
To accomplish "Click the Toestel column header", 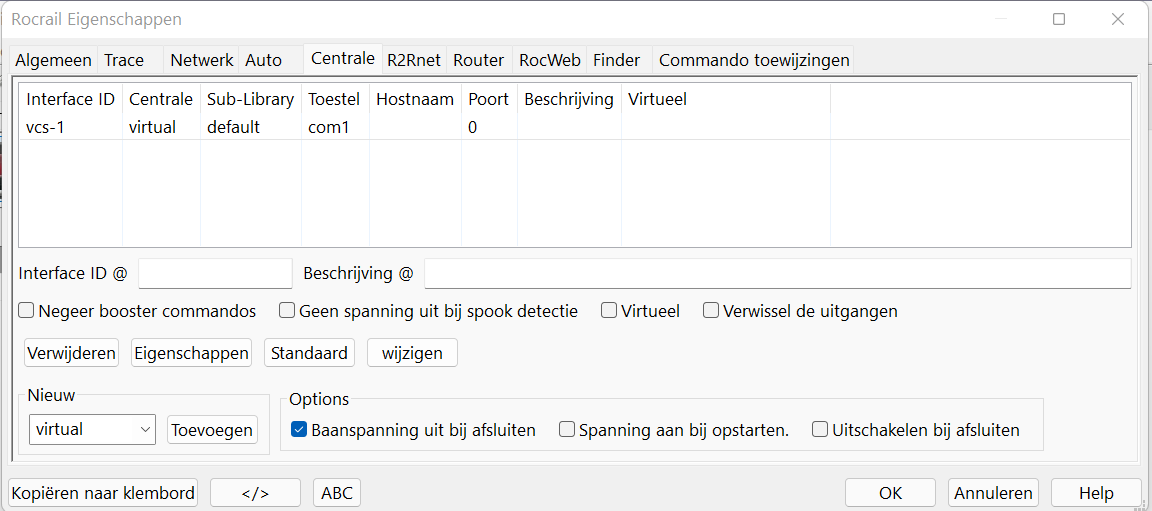I will pyautogui.click(x=334, y=99).
